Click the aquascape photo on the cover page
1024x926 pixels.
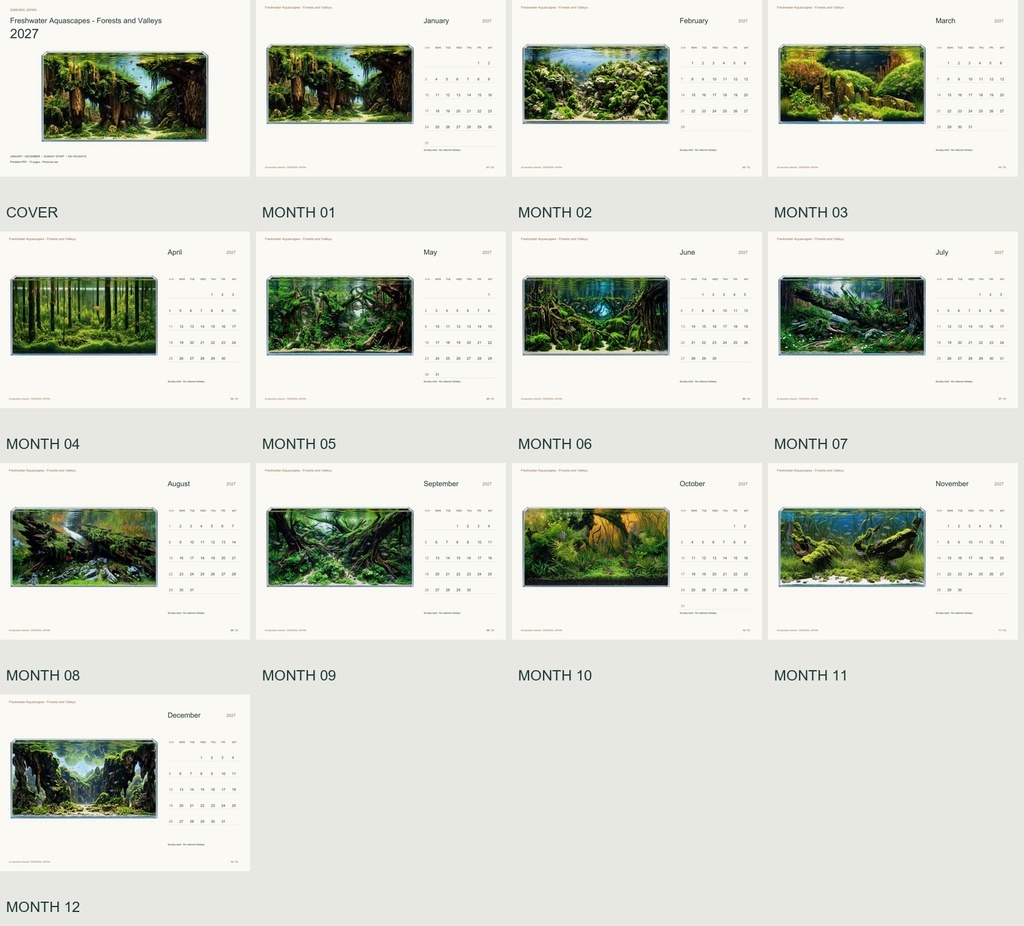point(125,96)
